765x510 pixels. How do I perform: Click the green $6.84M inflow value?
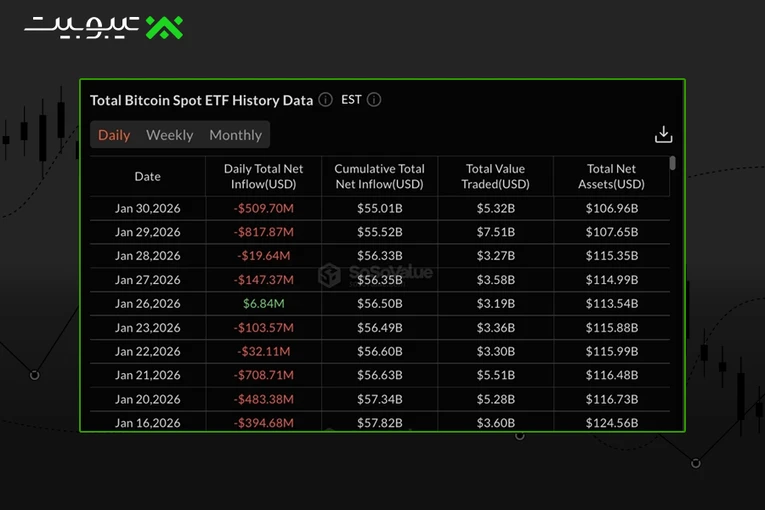(263, 304)
